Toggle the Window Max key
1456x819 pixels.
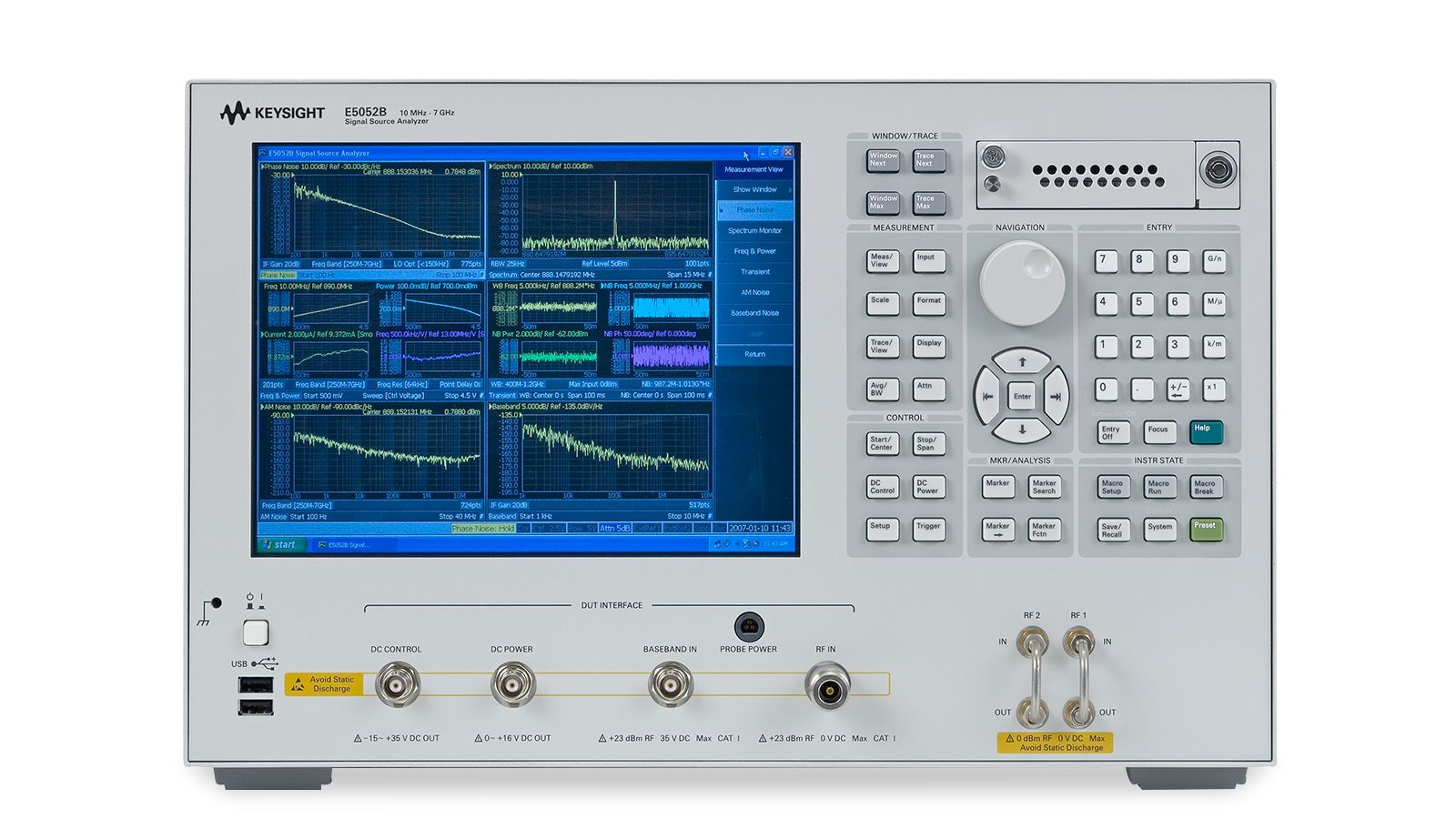click(883, 202)
